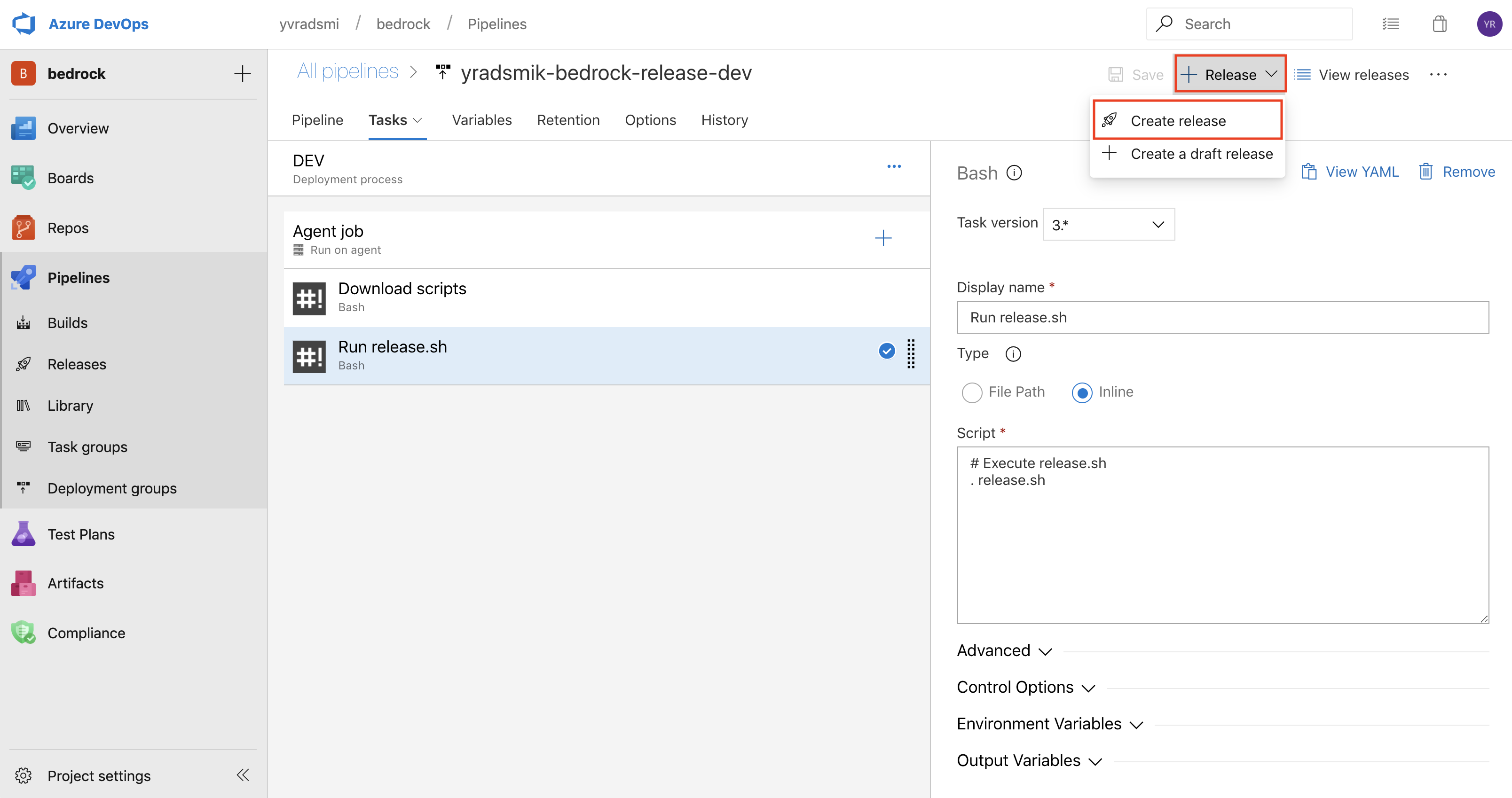Image resolution: width=1512 pixels, height=798 pixels.
Task: Select the Create a draft release option
Action: 1201,153
